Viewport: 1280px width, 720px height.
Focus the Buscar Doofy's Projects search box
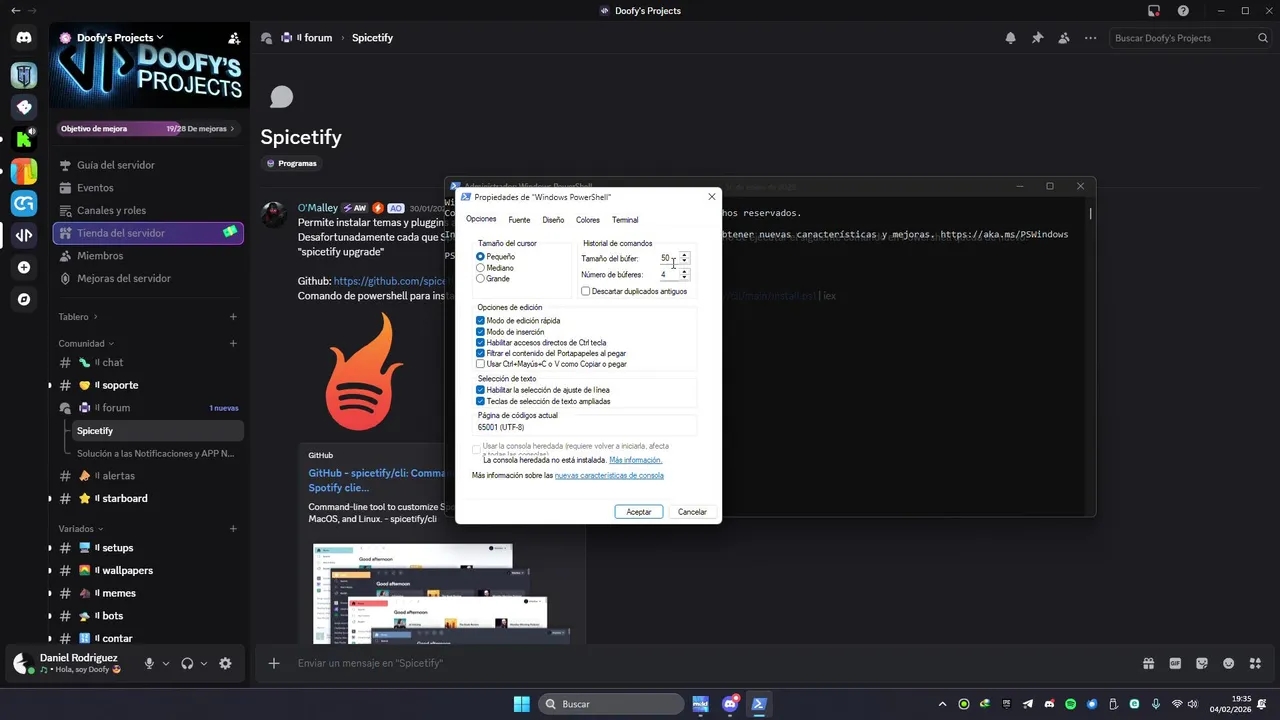tap(1190, 38)
